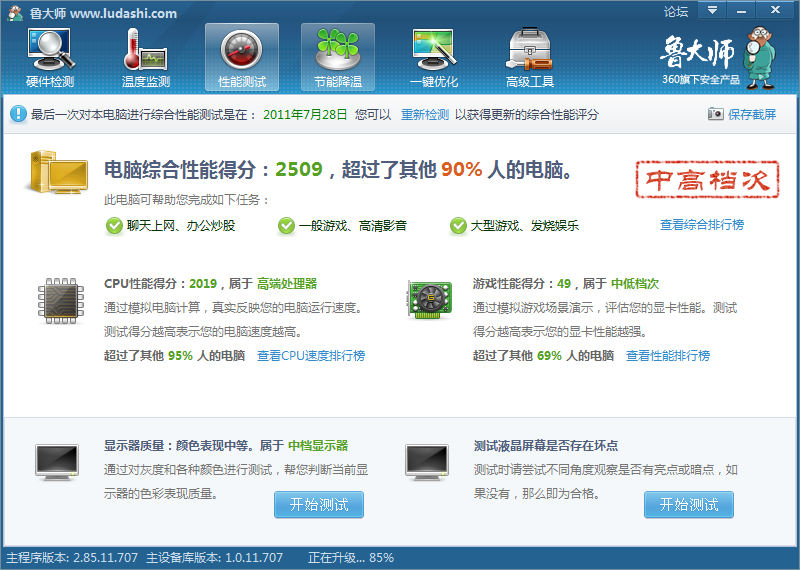The height and width of the screenshot is (570, 800).
Task: Click 主设备库版本 1.0.11.707 in status bar
Action: [x=214, y=558]
